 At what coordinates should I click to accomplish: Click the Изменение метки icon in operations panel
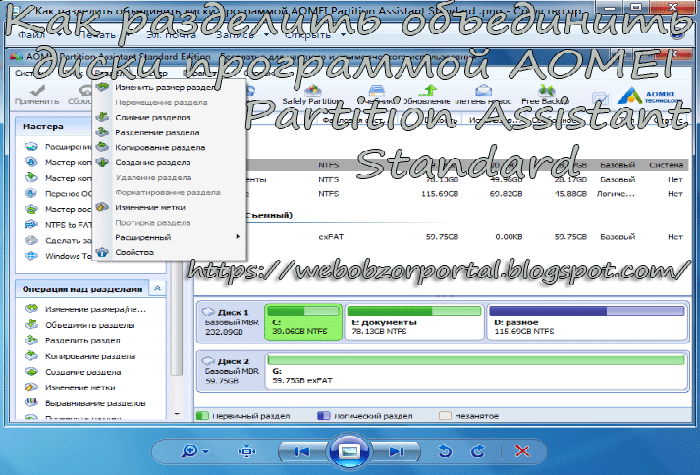click(x=31, y=387)
